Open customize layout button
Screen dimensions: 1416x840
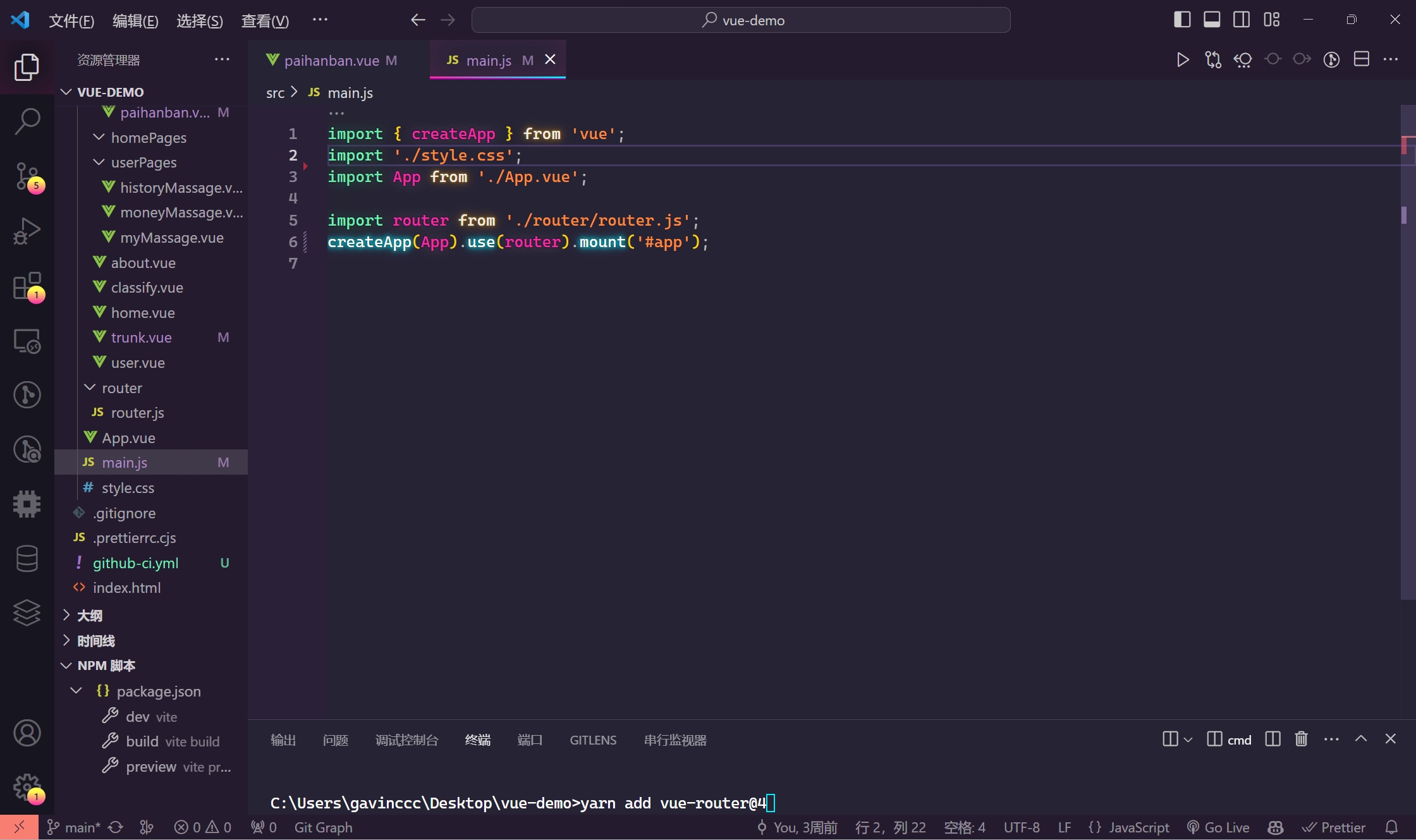[1272, 20]
